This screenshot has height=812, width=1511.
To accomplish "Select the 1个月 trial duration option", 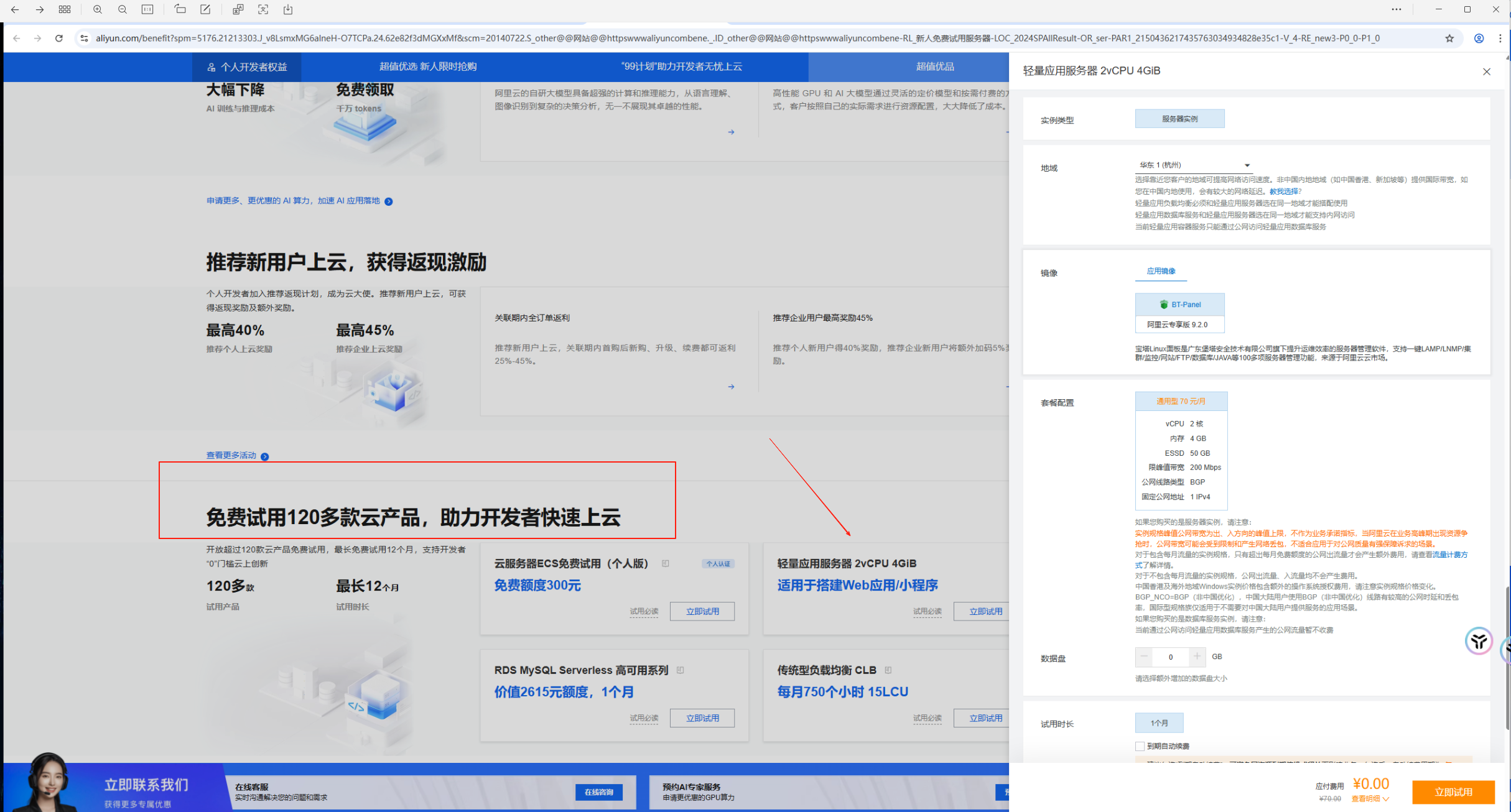I will (1159, 723).
